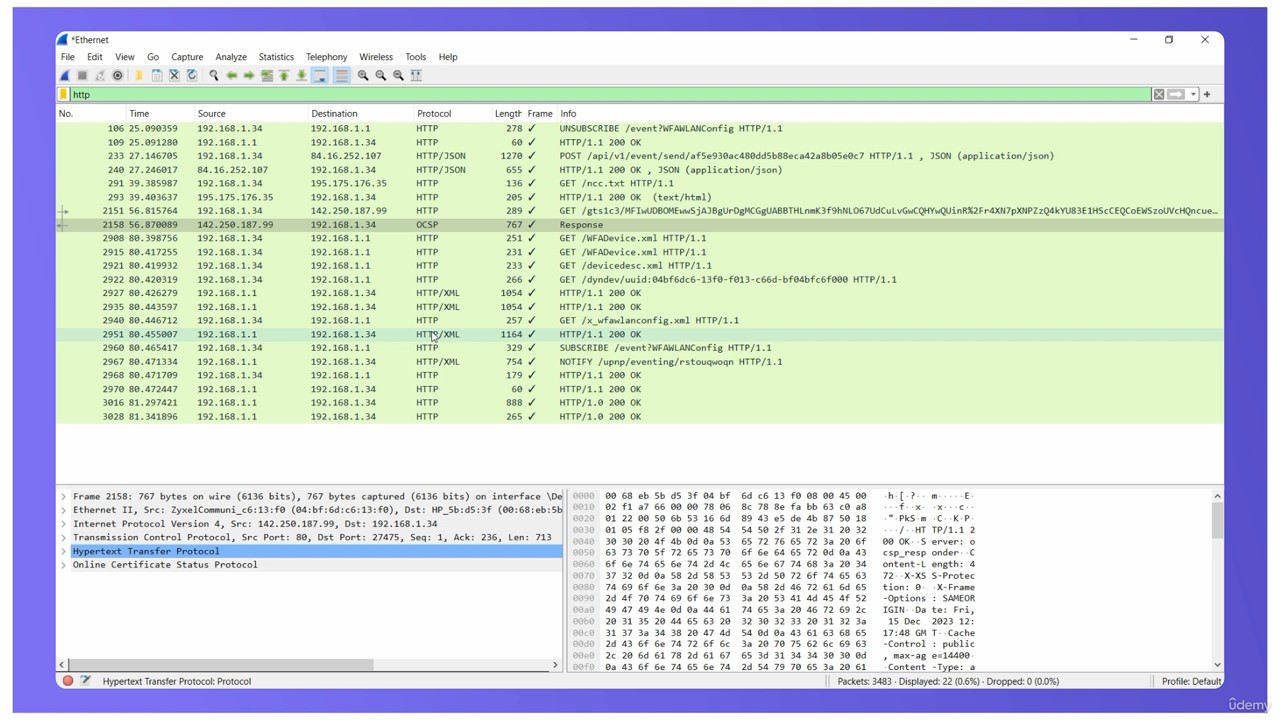1280x720 pixels.
Task: Click Go to specified packet icon
Action: [267, 75]
